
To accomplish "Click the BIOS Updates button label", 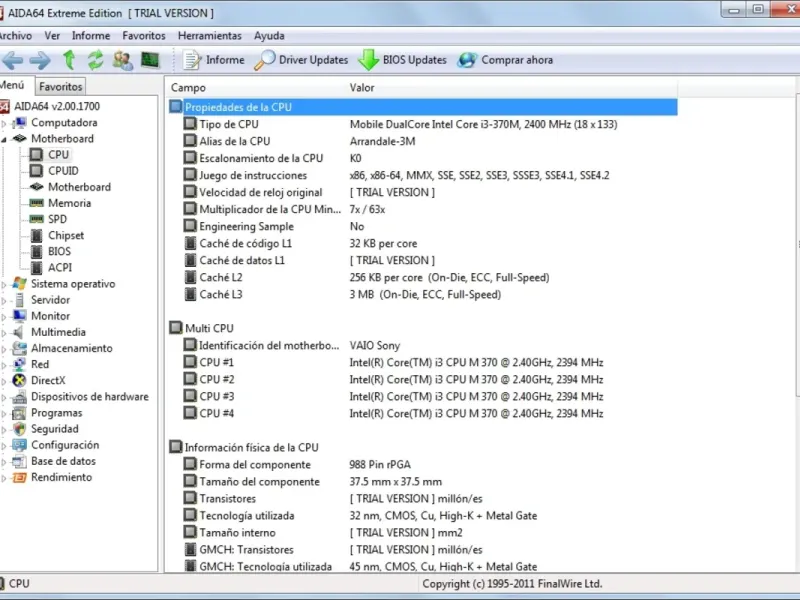I will [x=415, y=60].
